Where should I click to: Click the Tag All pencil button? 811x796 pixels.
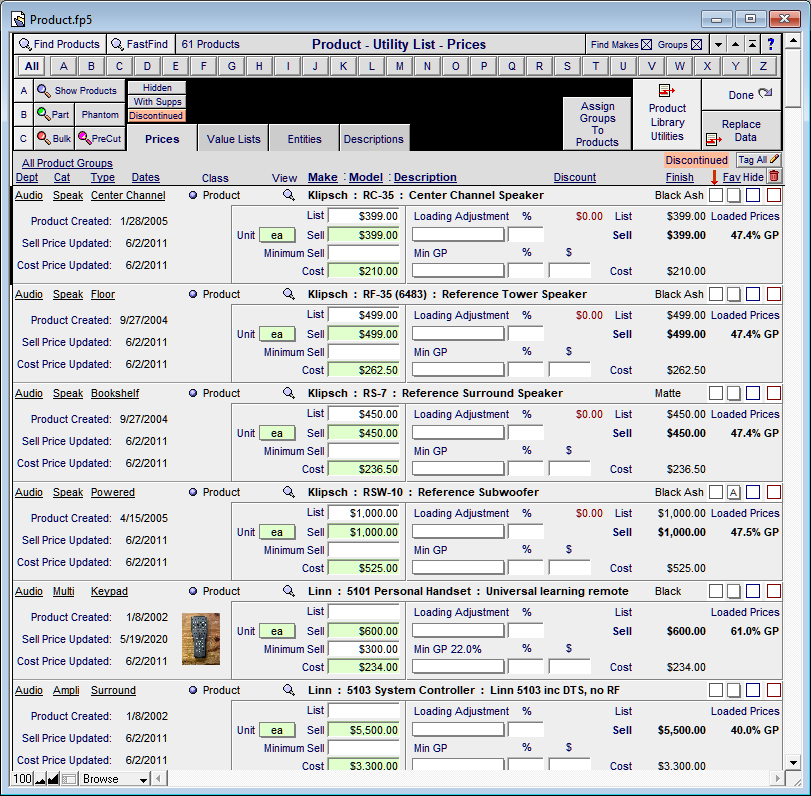coord(758,160)
